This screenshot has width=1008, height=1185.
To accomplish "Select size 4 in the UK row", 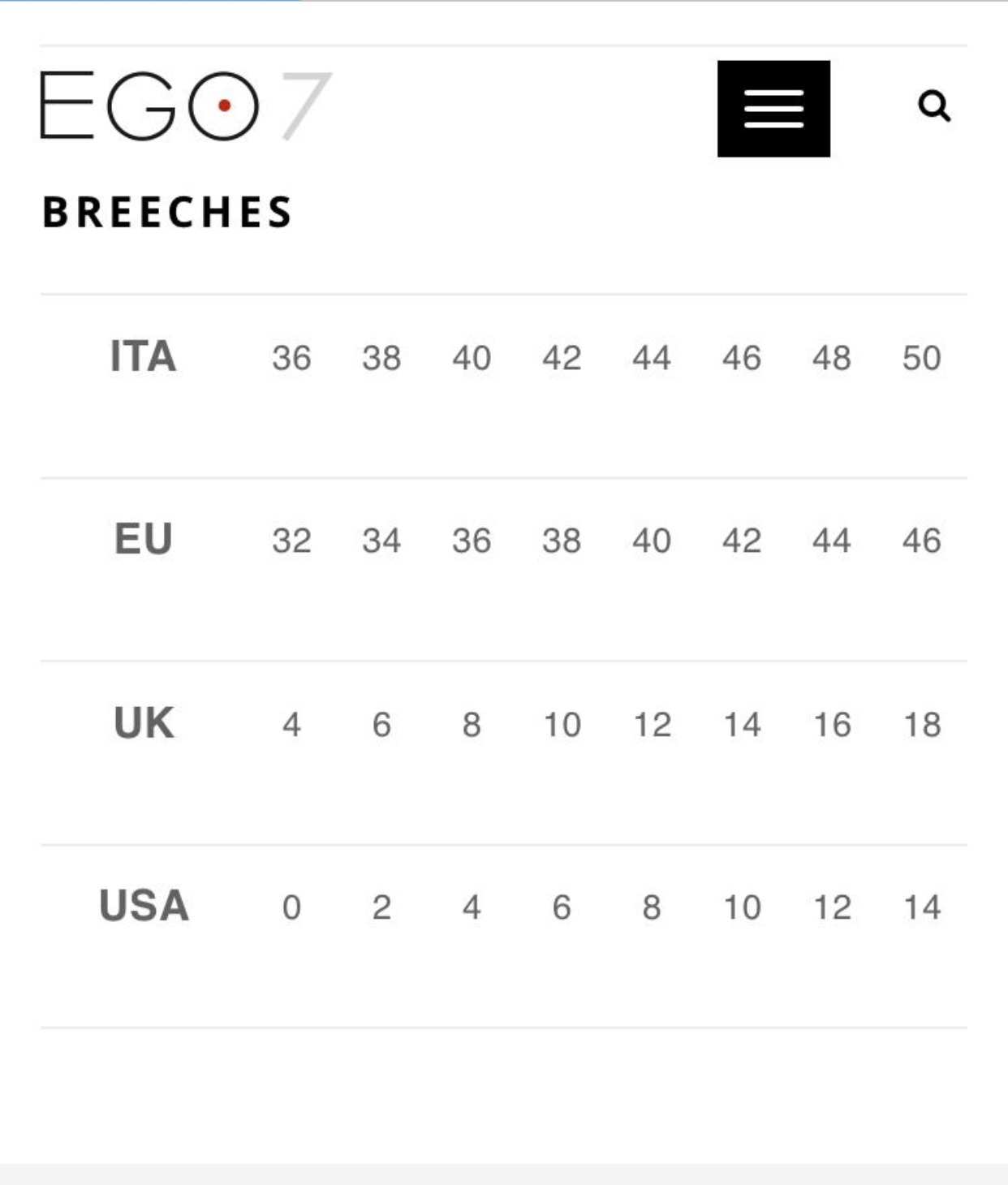I will (291, 724).
